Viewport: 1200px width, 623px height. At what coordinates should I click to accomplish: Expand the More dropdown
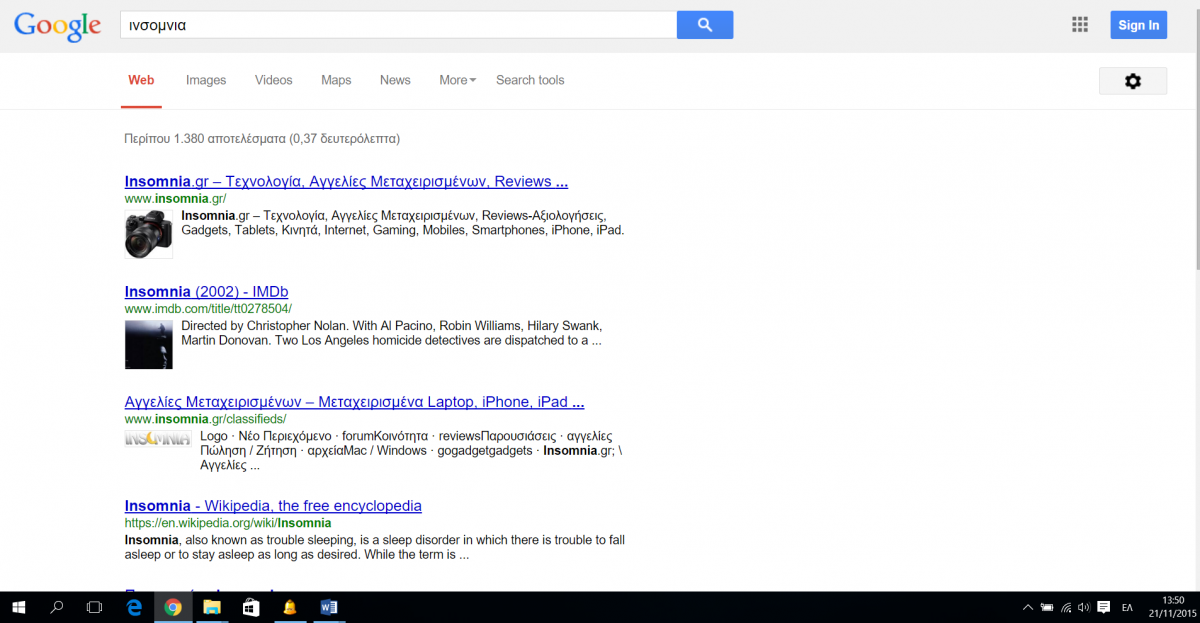point(457,80)
